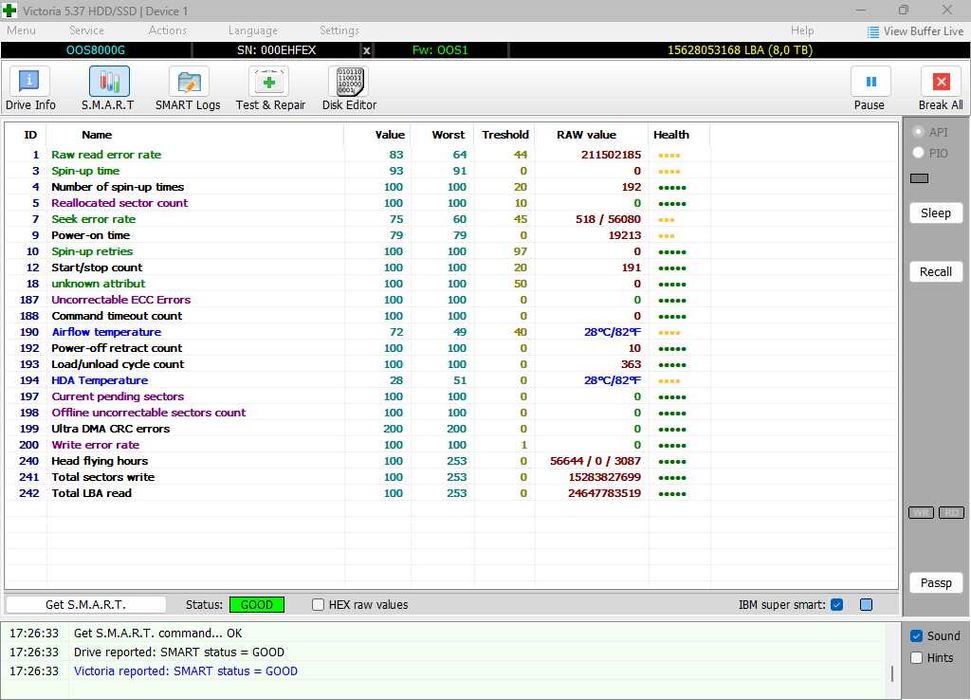
Task: Click the Get S.M.A.R.T. button
Action: [x=85, y=605]
